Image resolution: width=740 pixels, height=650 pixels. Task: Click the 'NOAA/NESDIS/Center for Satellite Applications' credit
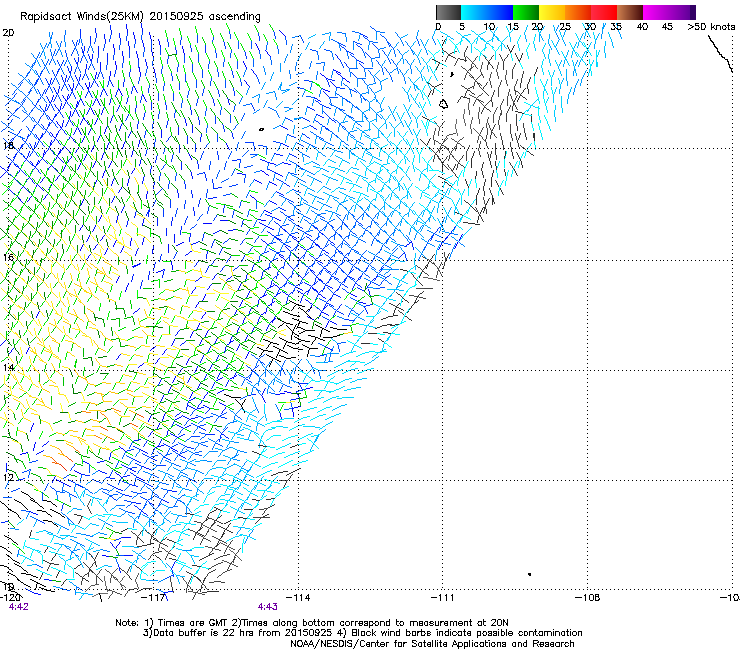click(432, 644)
